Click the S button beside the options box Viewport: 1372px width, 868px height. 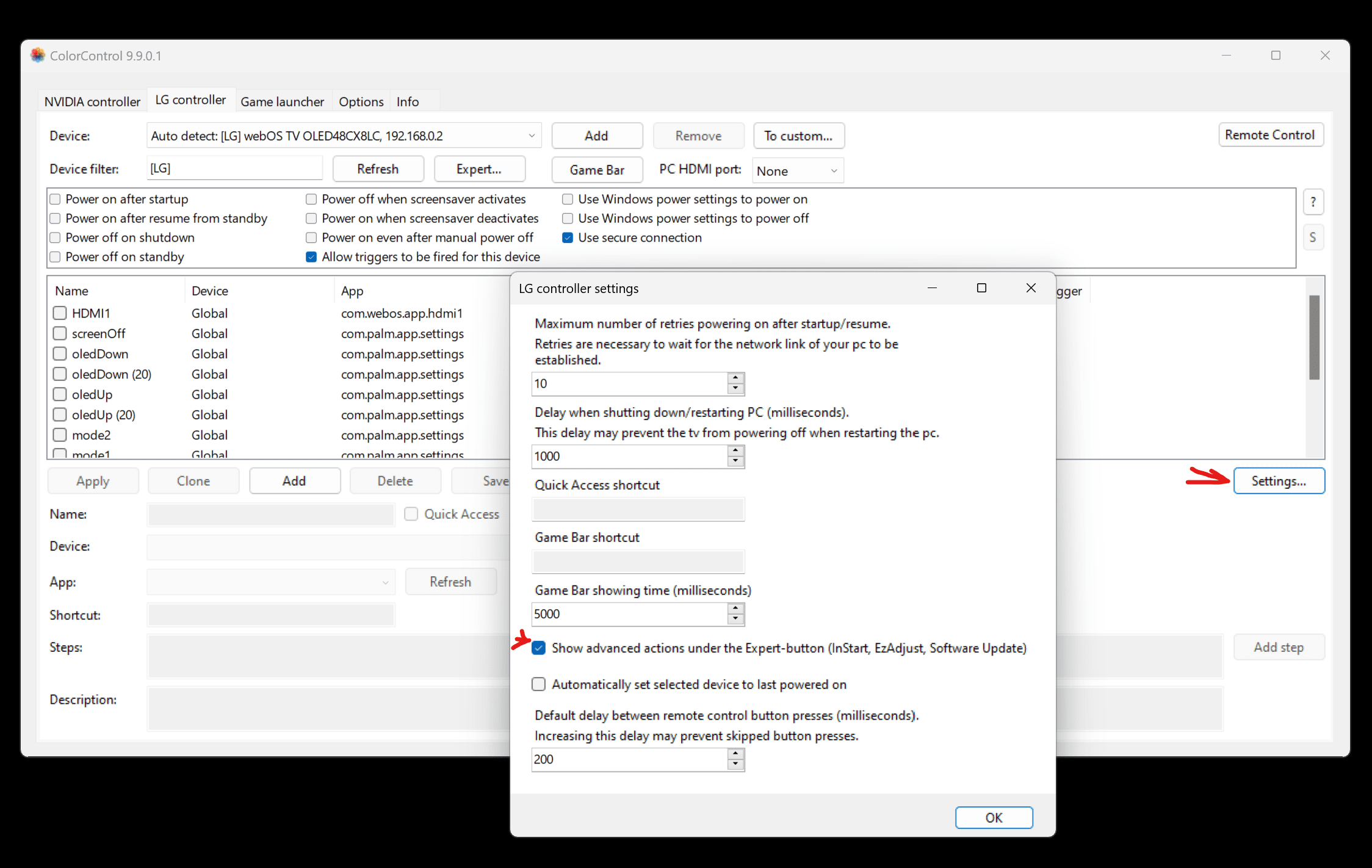[1313, 237]
